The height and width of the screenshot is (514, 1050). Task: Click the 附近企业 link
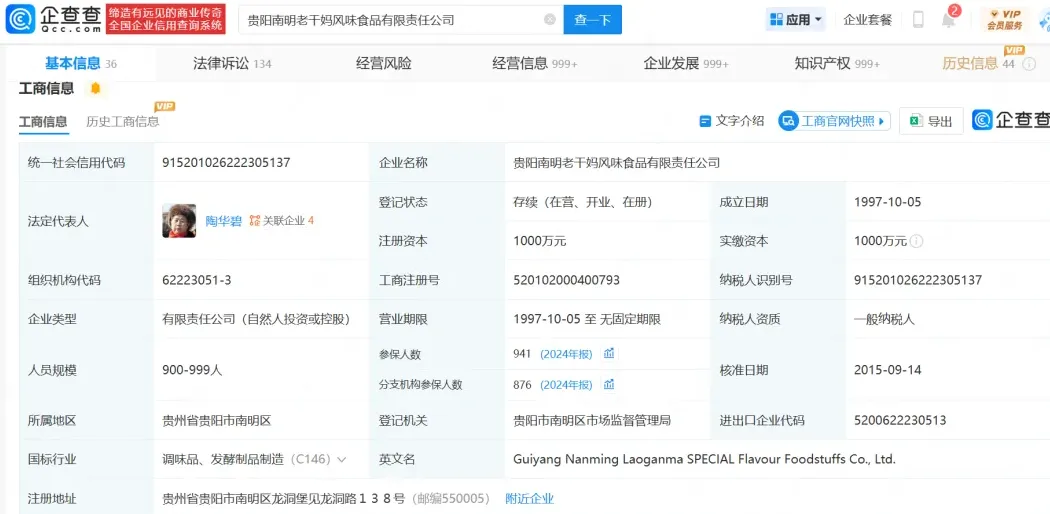click(530, 499)
